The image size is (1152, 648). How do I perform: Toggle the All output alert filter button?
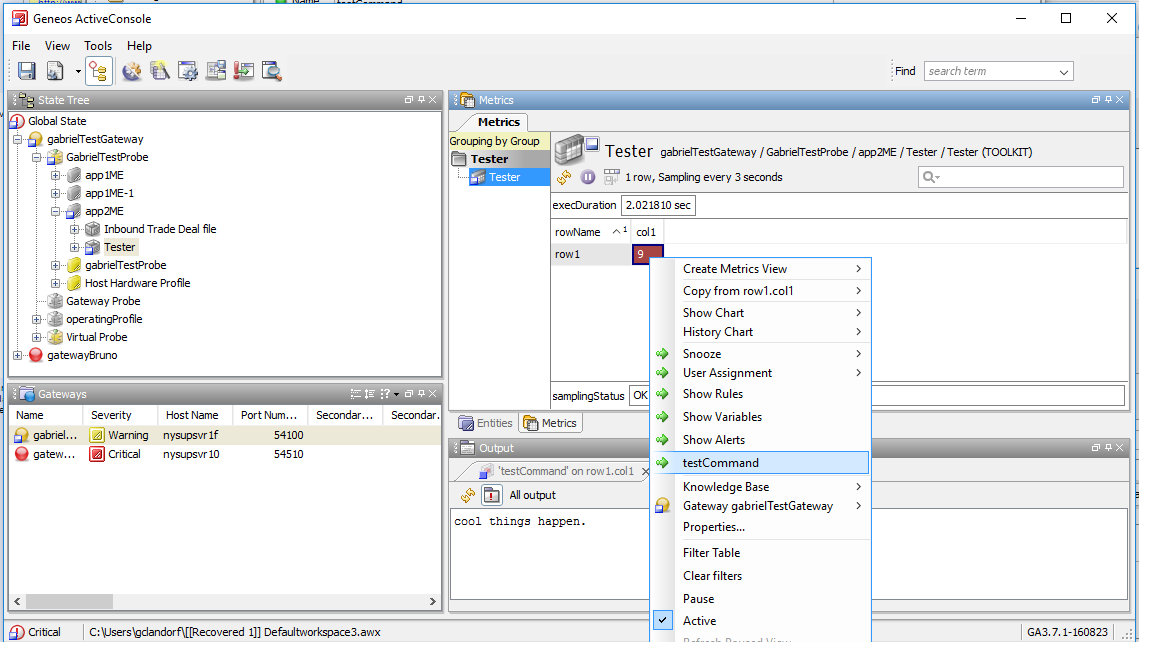(492, 495)
